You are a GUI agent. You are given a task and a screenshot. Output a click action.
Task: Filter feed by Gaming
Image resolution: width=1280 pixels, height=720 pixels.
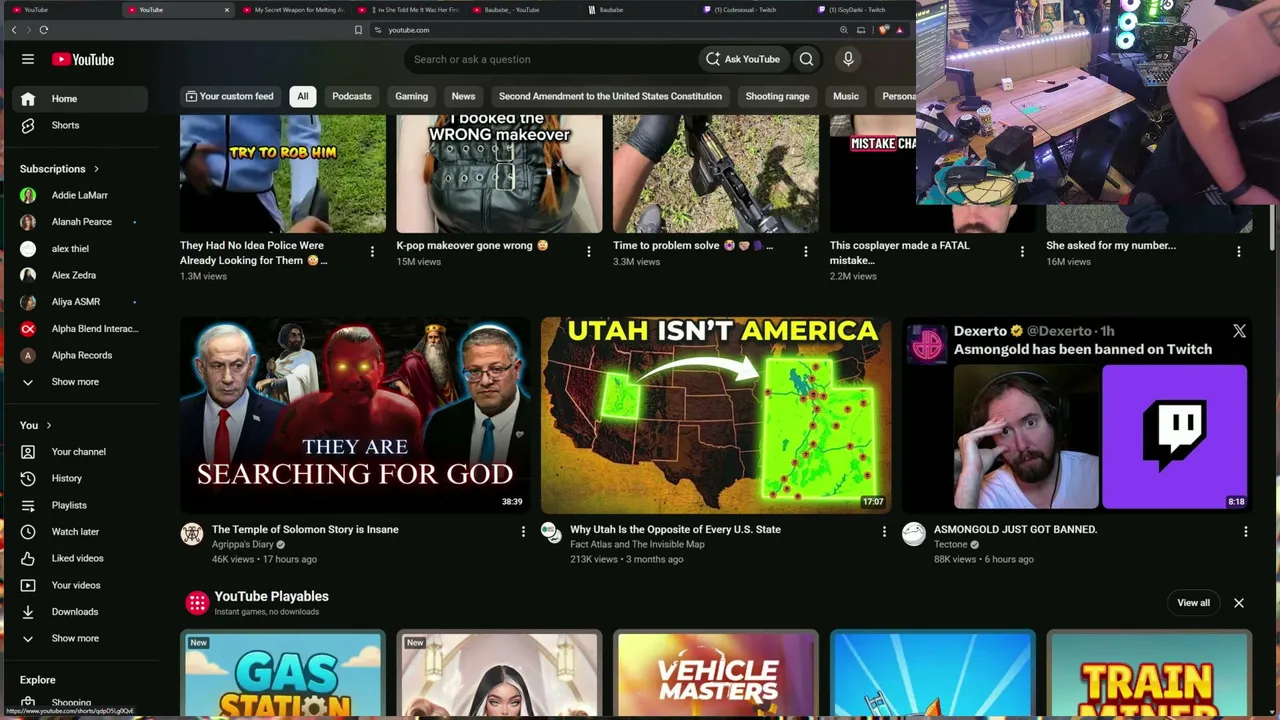click(x=411, y=96)
